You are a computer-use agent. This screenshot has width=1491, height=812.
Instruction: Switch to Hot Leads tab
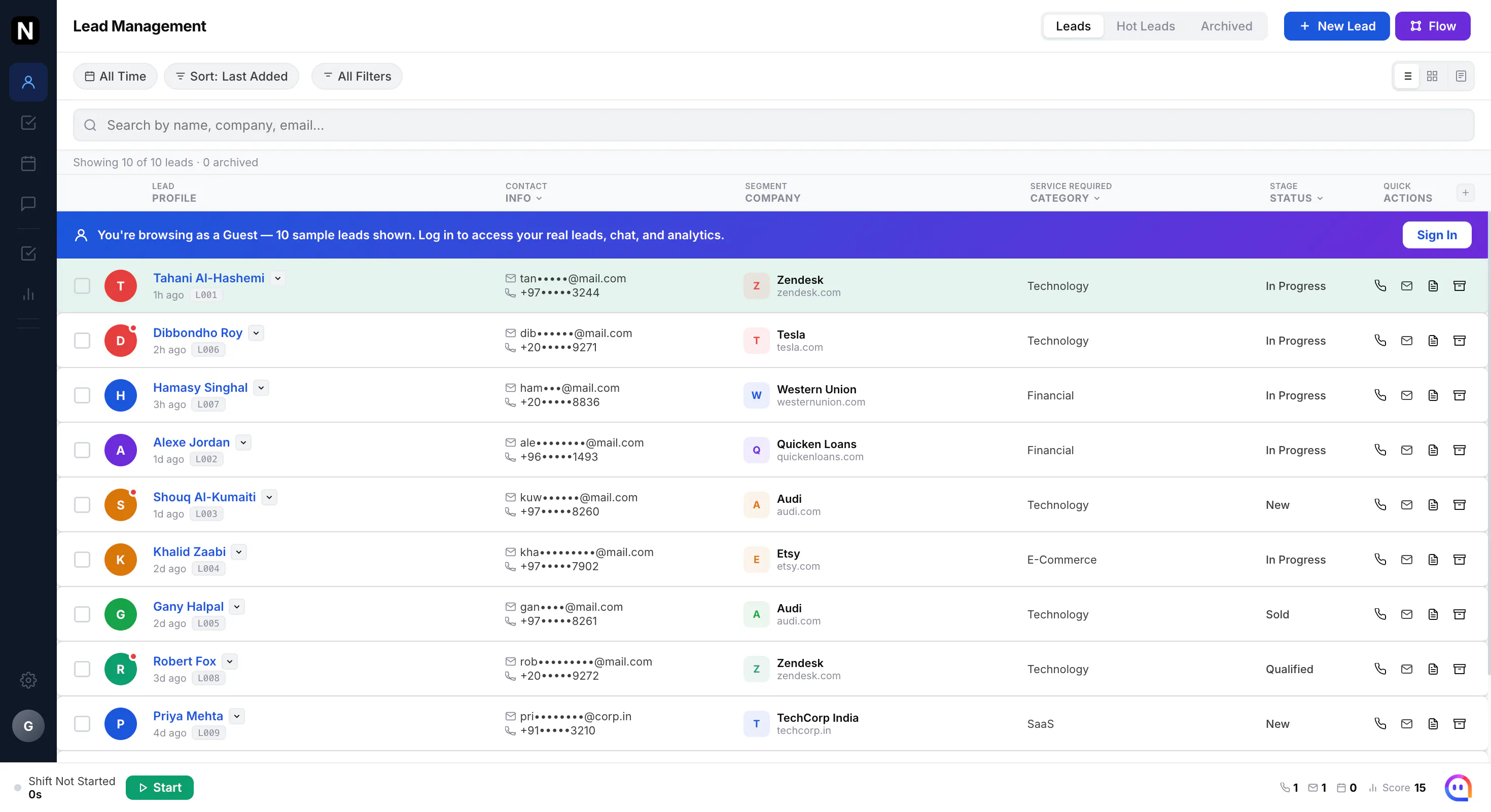pyautogui.click(x=1146, y=26)
